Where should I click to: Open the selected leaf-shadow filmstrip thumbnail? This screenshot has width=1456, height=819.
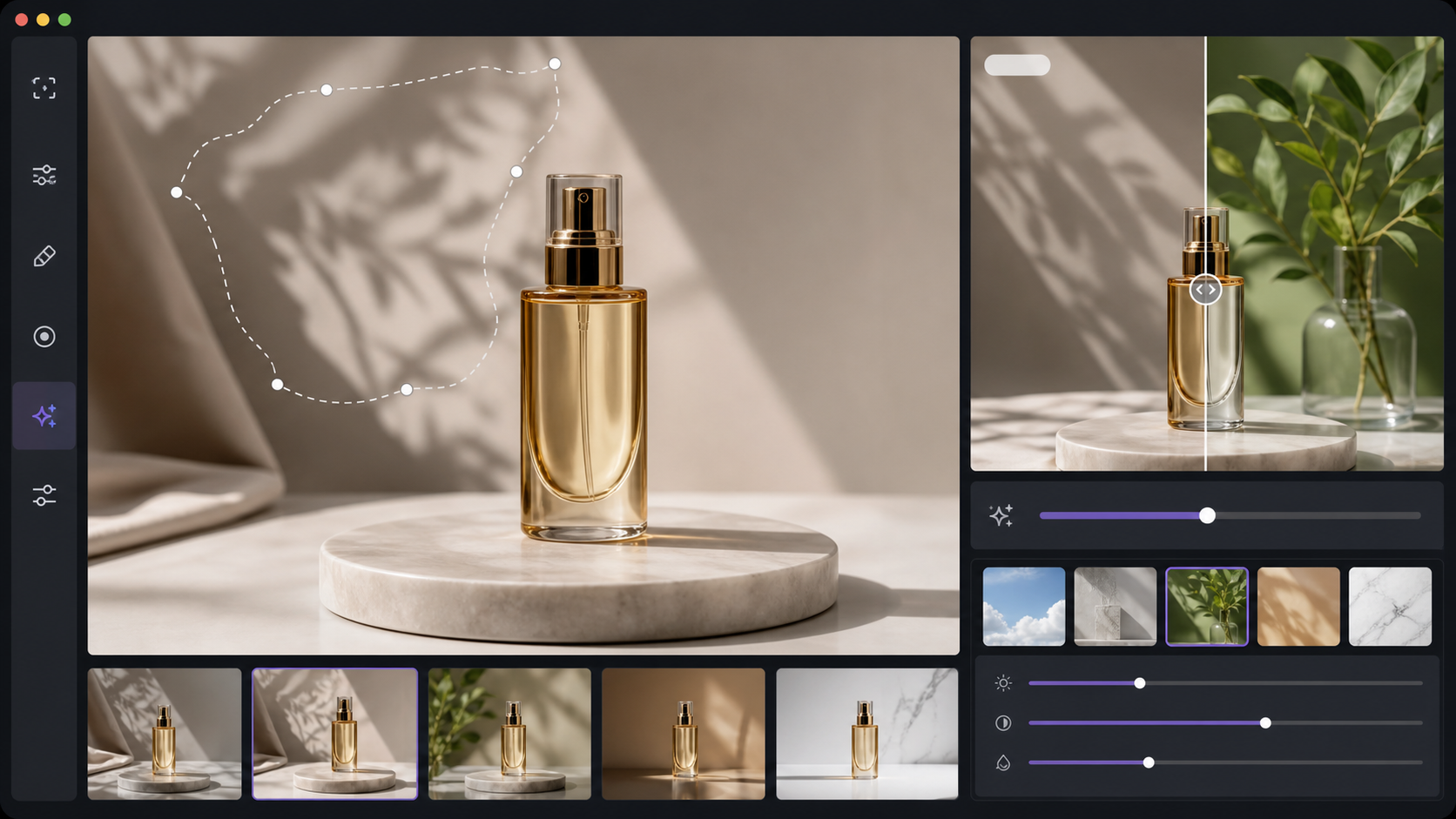click(x=335, y=734)
